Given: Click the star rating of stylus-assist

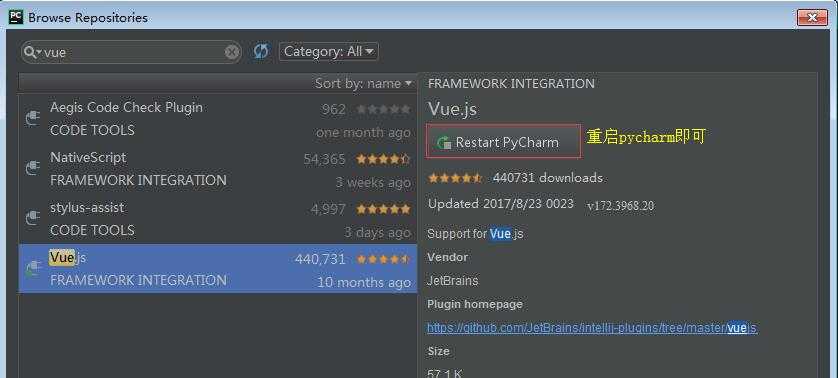Looking at the screenshot, I should [383, 209].
